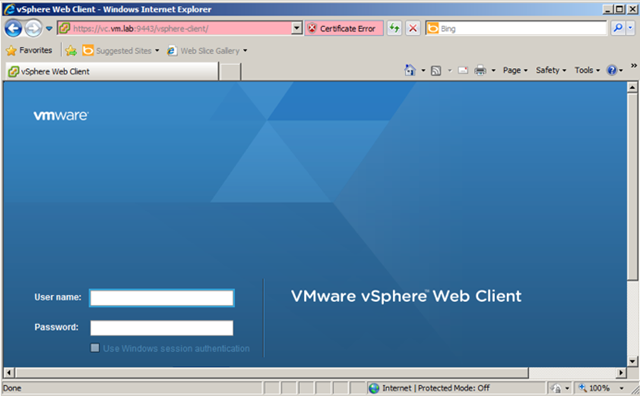Open the Safety menu
Image resolution: width=640 pixels, height=396 pixels.
(551, 70)
